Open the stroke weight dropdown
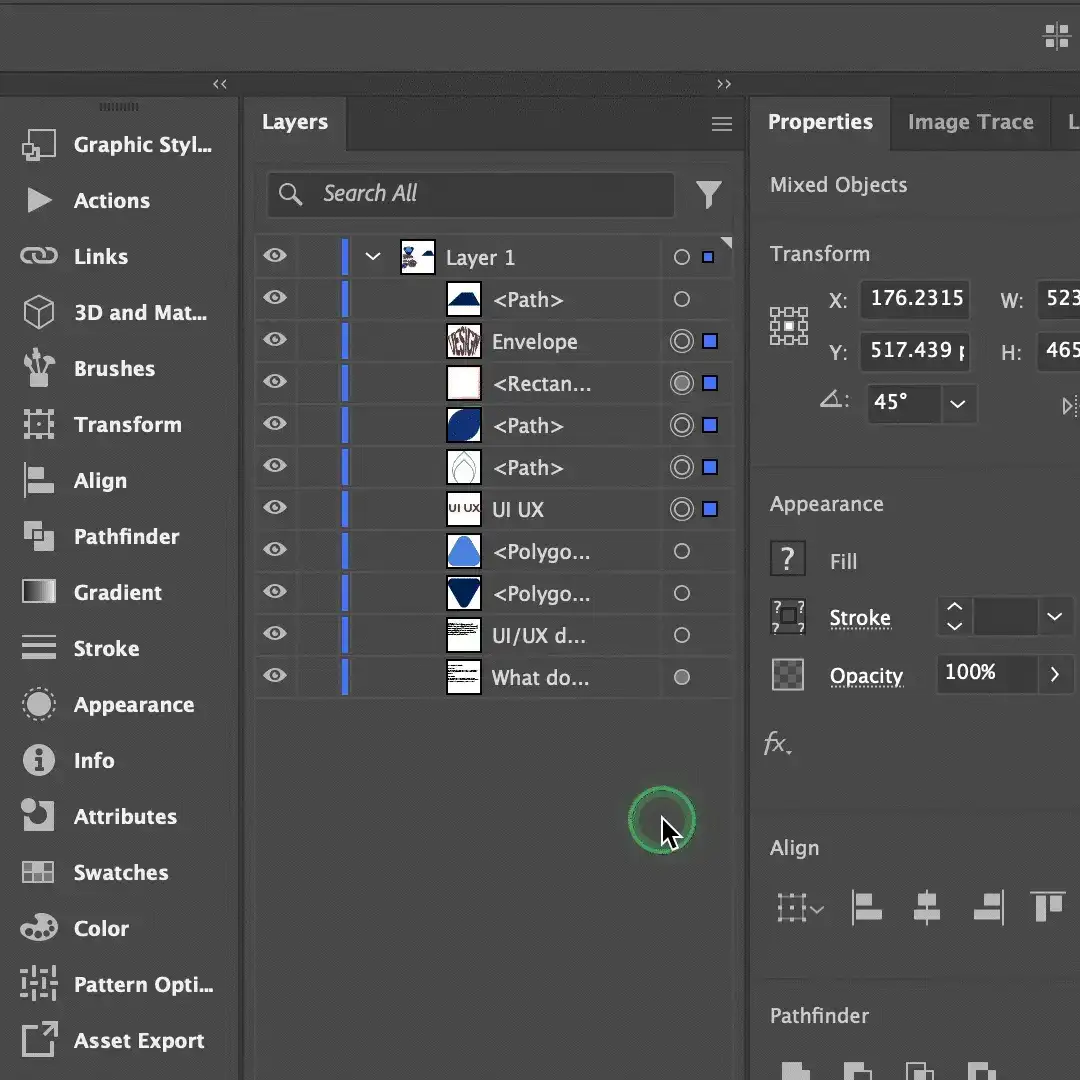Screen dimensions: 1080x1080 pos(1055,617)
